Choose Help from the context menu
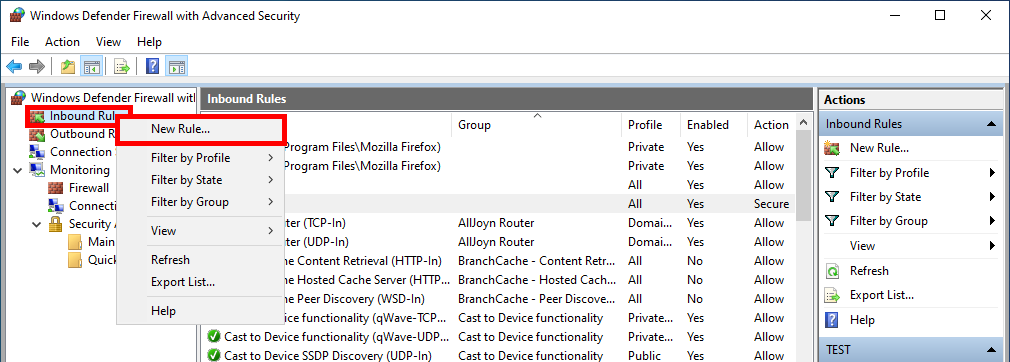 pos(201,311)
